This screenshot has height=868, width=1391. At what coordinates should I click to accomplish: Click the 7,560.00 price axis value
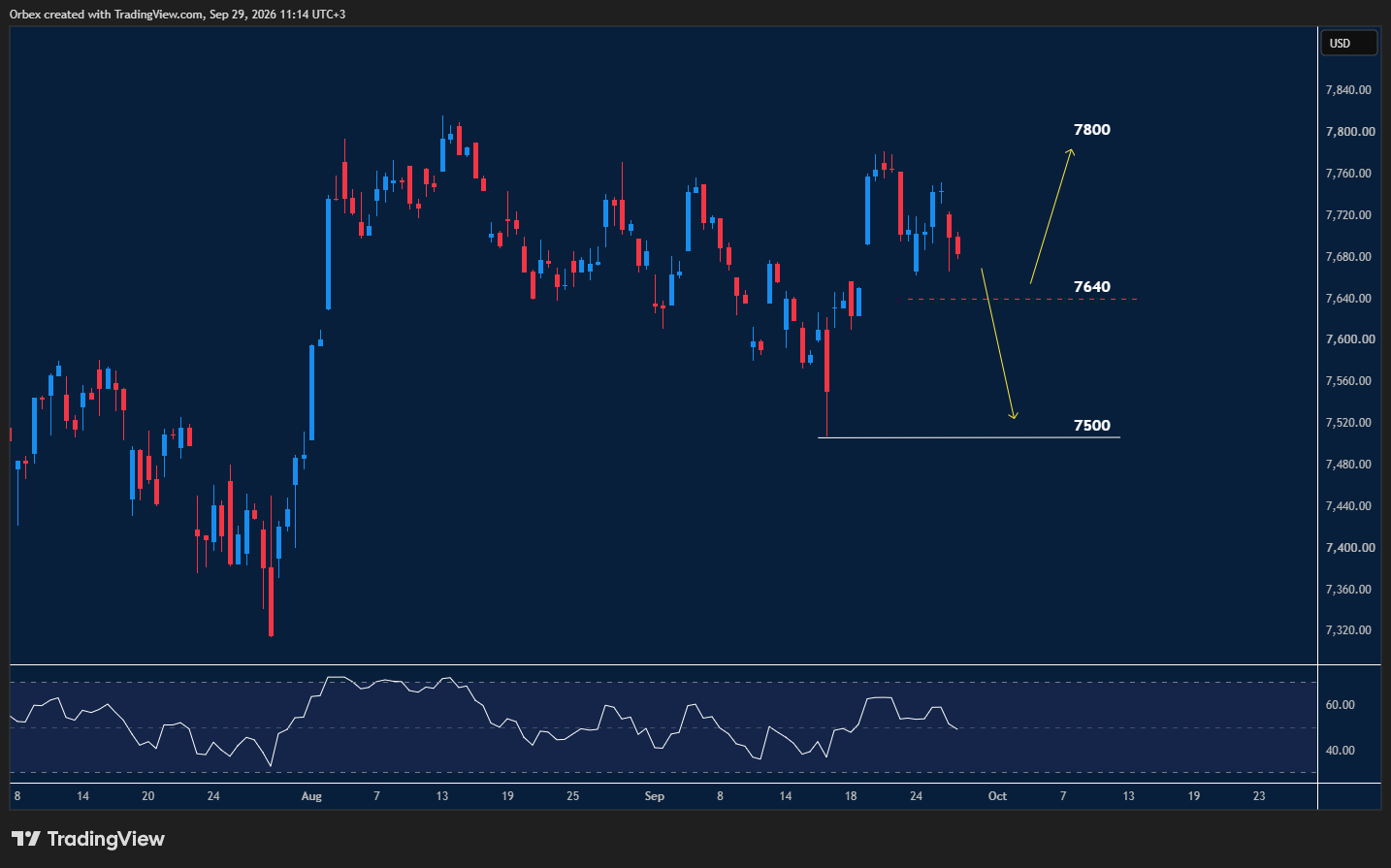point(1348,381)
